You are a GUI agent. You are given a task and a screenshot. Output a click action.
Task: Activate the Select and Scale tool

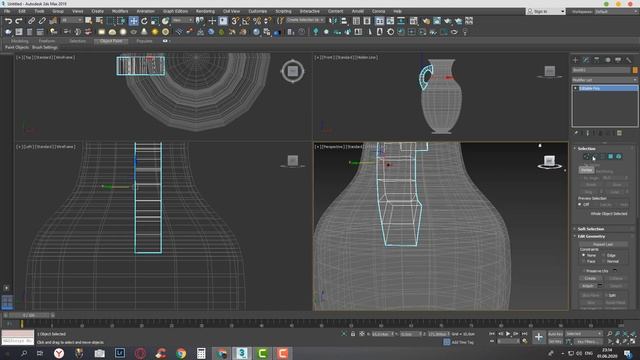pyautogui.click(x=155, y=21)
